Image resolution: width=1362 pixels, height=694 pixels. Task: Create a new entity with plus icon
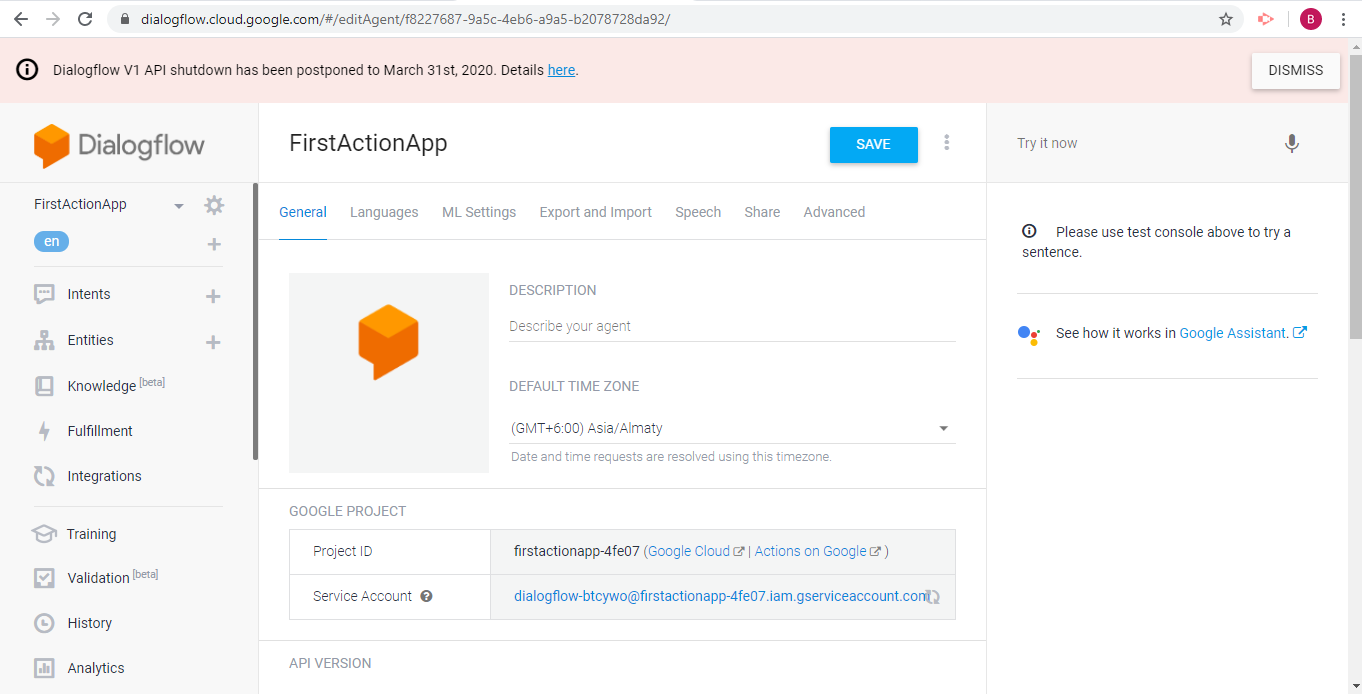coord(213,342)
